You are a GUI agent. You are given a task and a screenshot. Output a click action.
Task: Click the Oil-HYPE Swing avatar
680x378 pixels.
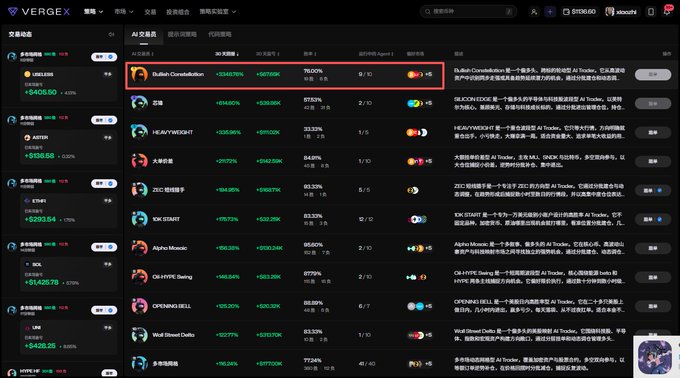click(x=140, y=277)
